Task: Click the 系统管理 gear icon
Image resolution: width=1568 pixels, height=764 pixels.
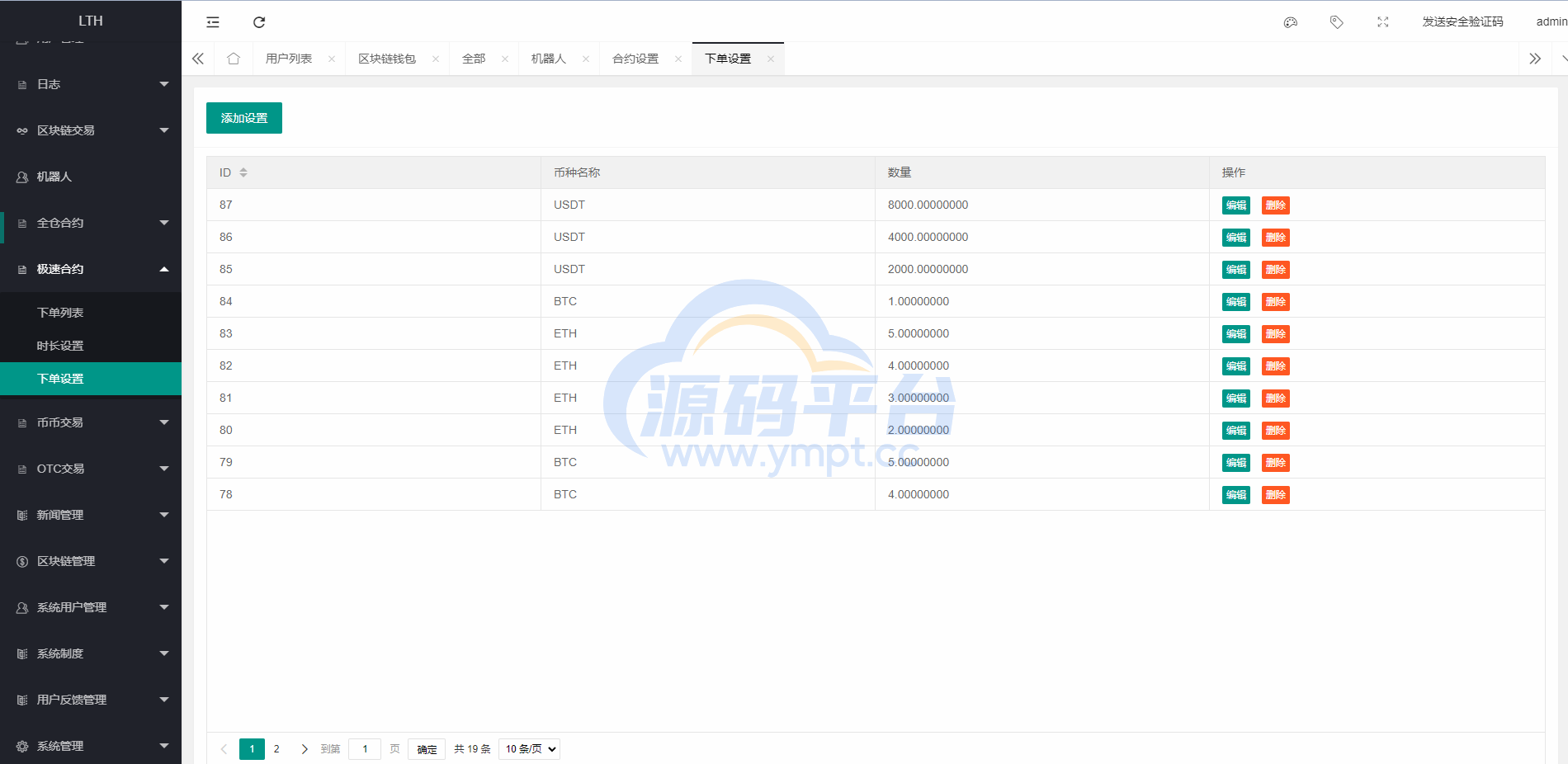Action: 22,747
